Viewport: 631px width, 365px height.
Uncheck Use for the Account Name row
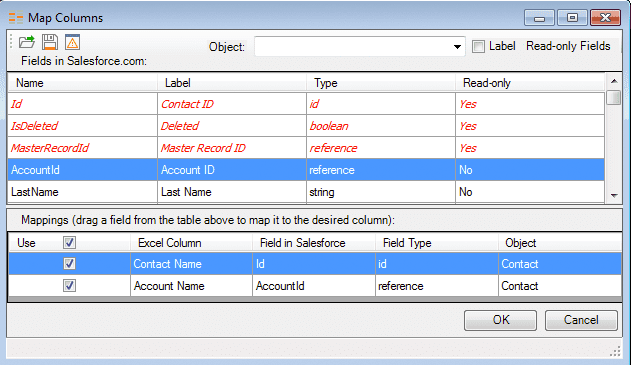[69, 286]
